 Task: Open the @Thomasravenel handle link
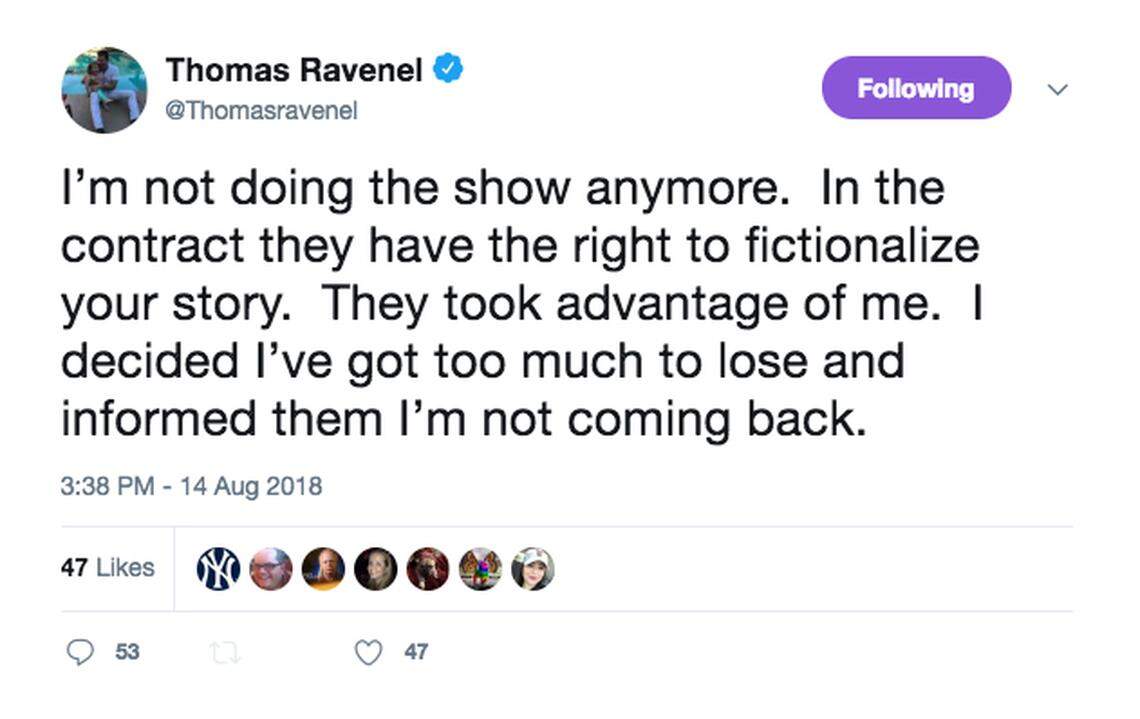260,110
